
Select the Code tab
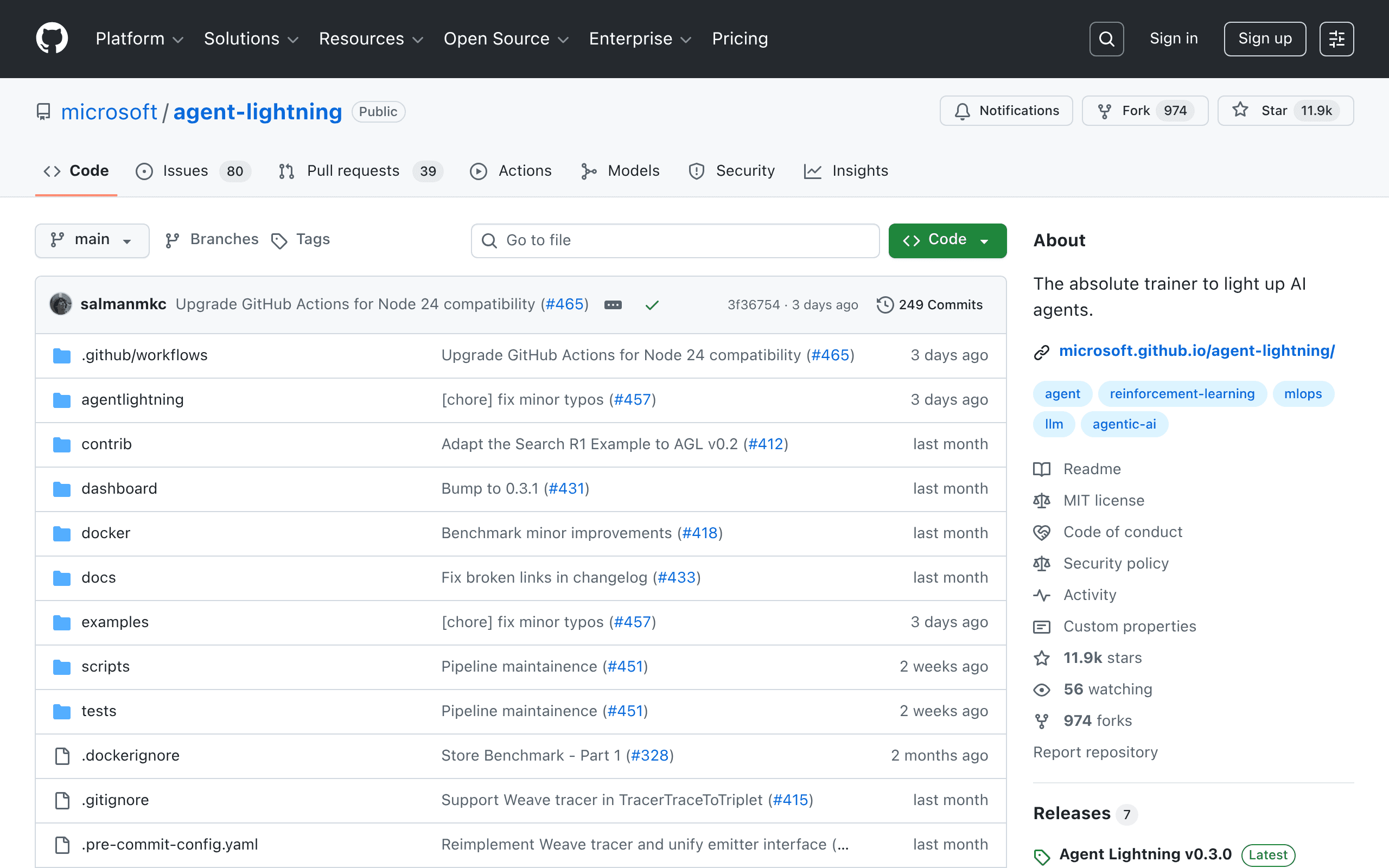(x=77, y=171)
